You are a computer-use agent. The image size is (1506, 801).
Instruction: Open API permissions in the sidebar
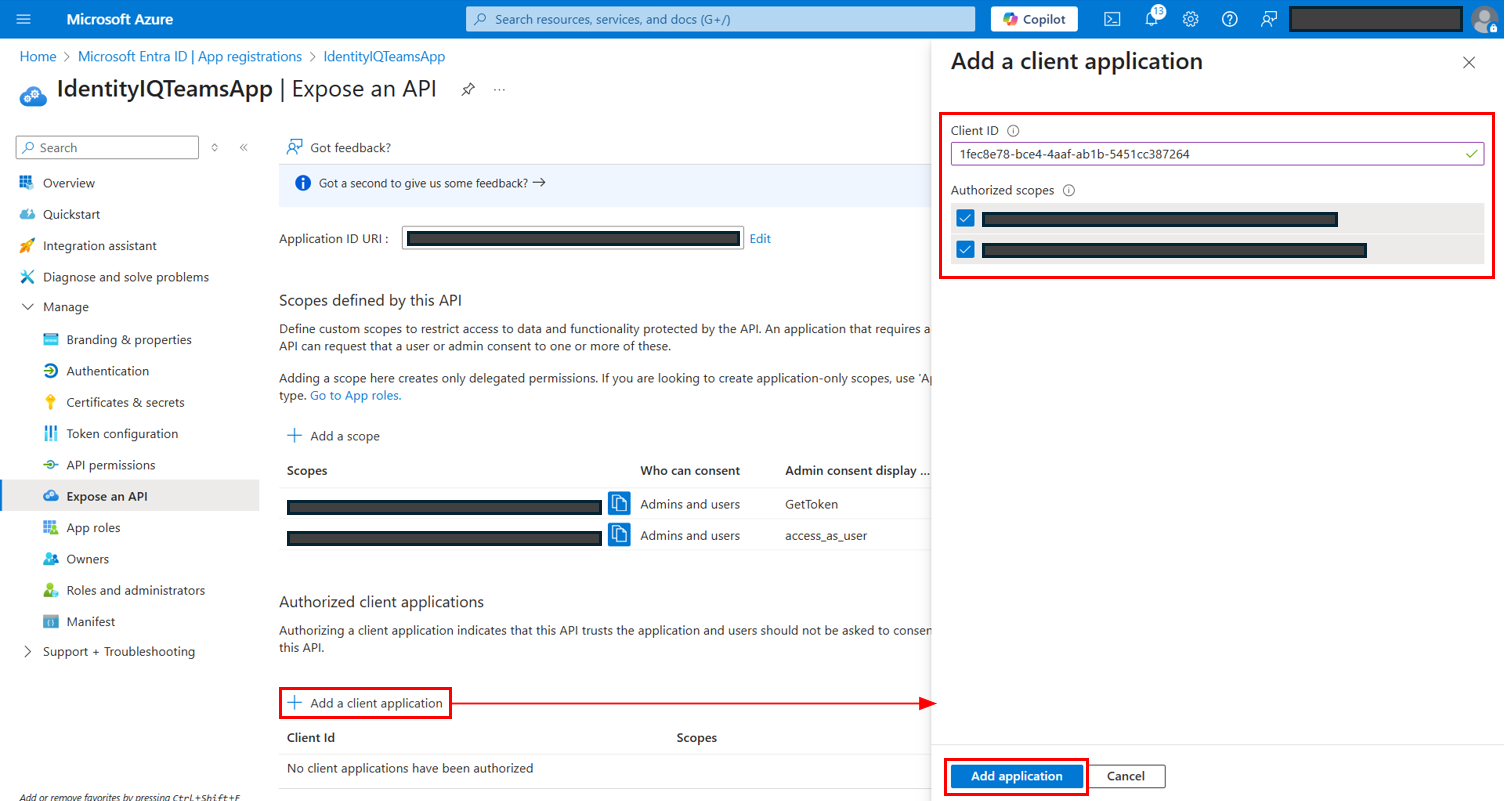[110, 465]
